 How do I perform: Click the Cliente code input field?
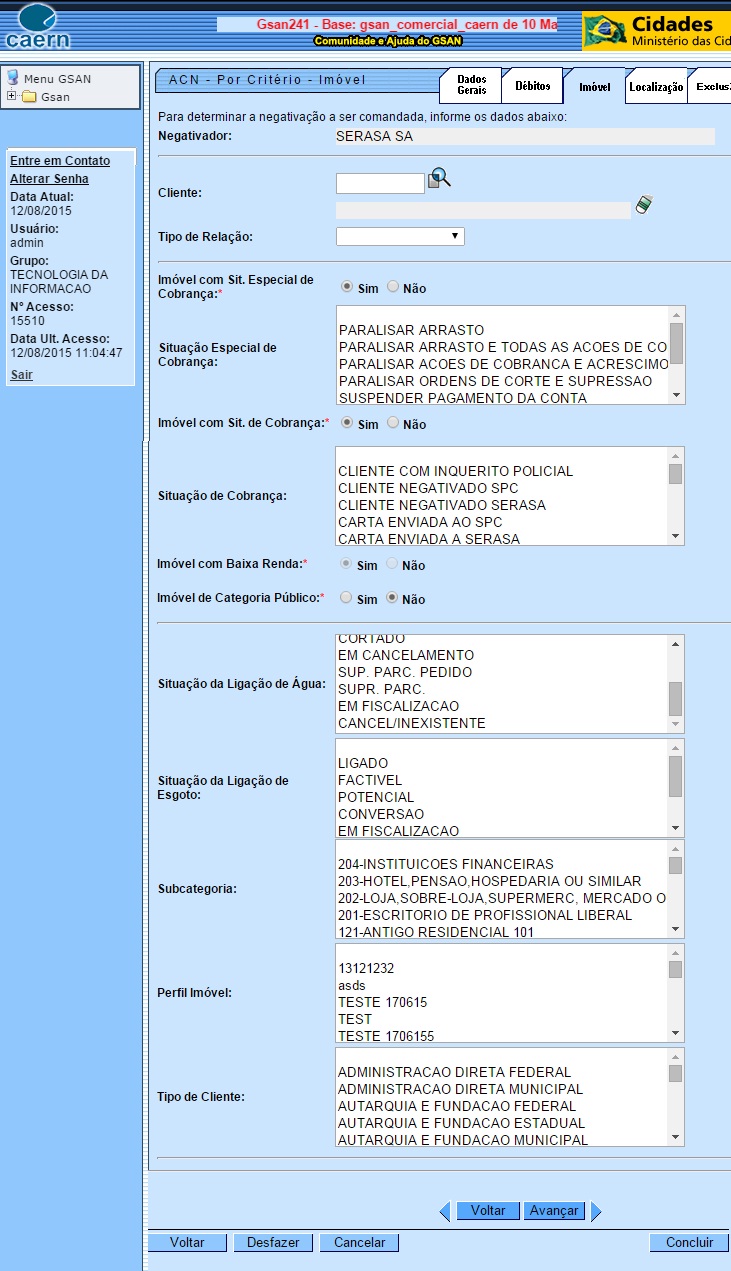380,183
